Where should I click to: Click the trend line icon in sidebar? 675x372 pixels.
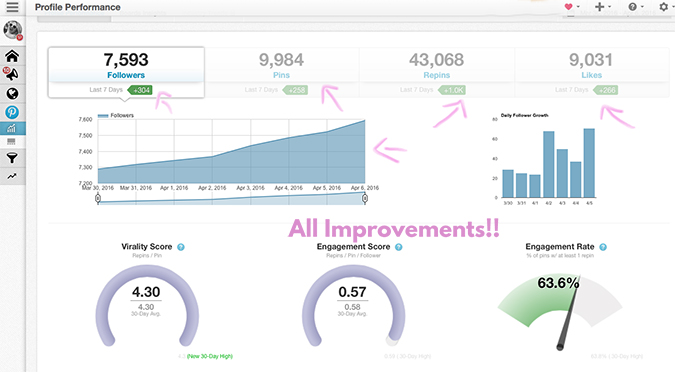(x=12, y=176)
